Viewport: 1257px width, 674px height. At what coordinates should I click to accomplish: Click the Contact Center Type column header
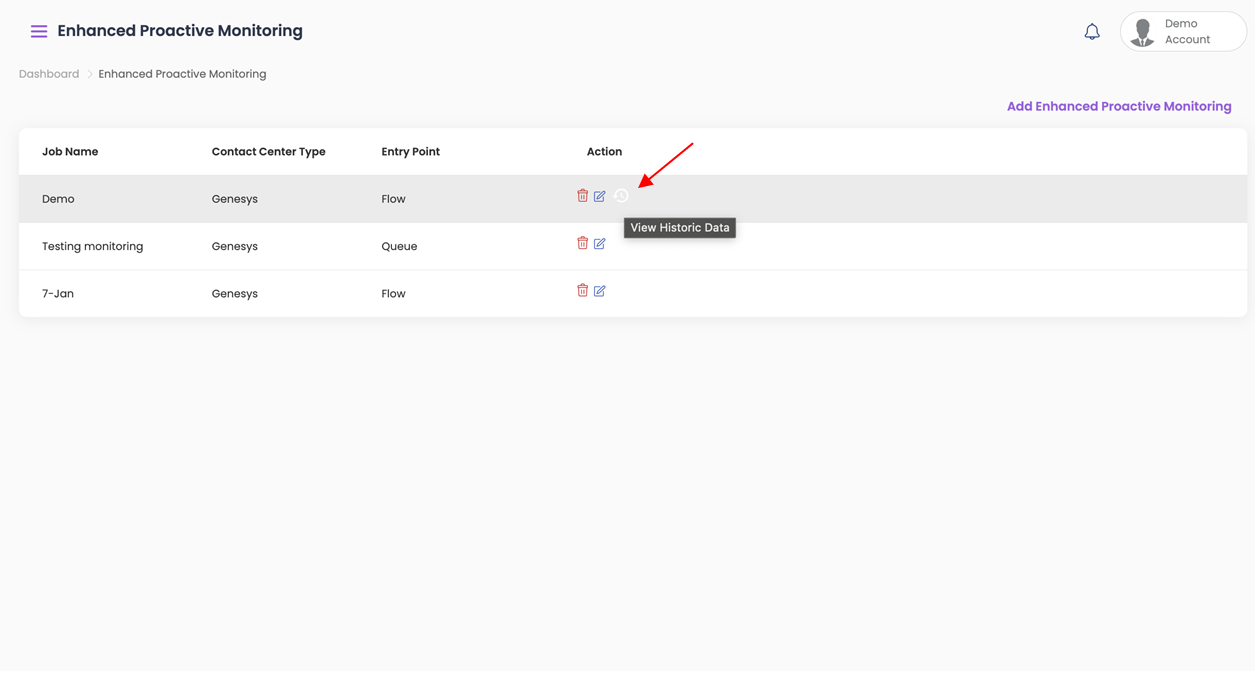pyautogui.click(x=268, y=152)
